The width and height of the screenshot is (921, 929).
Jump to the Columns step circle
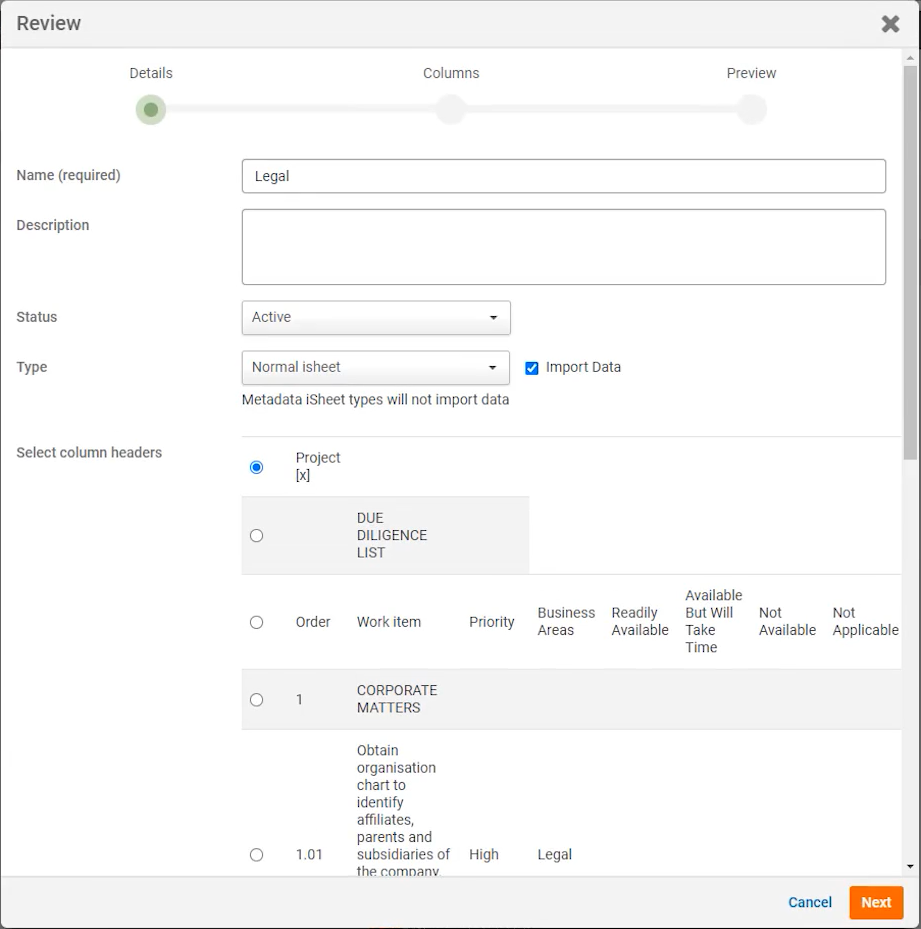(x=451, y=110)
